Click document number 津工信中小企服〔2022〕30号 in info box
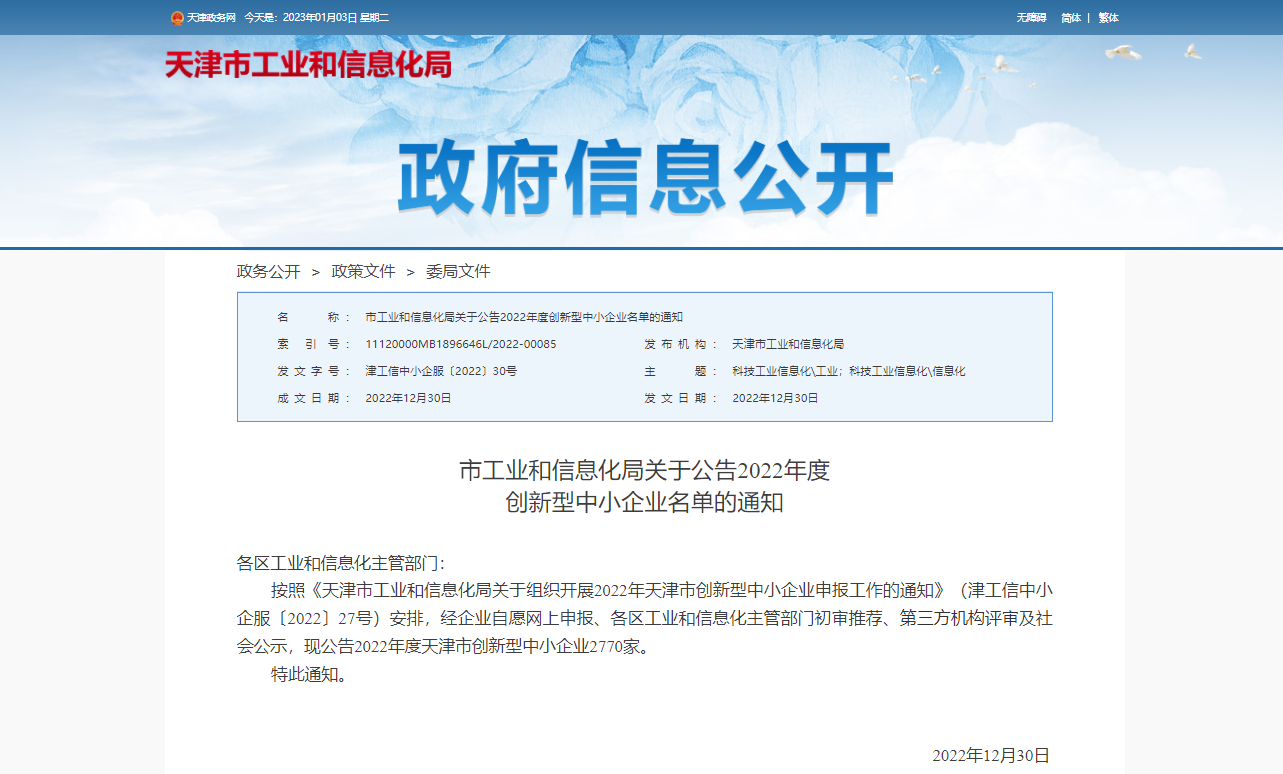Image resolution: width=1283 pixels, height=774 pixels. click(441, 371)
